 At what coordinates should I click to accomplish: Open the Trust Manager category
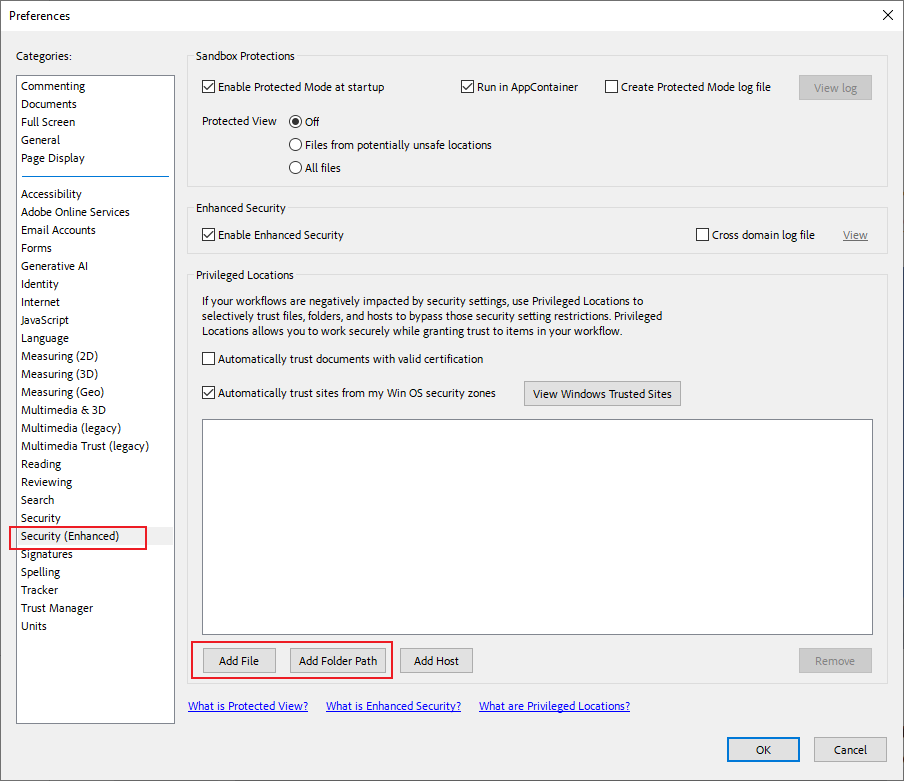[x=56, y=607]
